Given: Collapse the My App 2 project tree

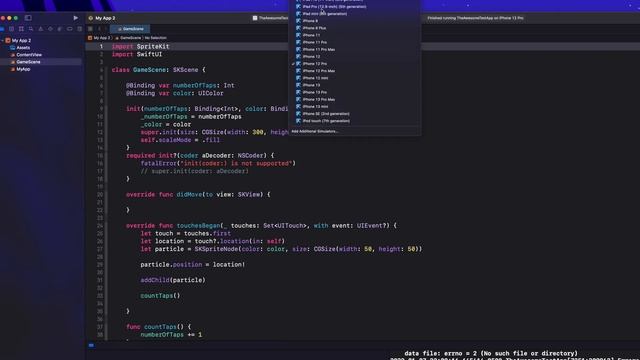Looking at the screenshot, I should (x=3, y=40).
